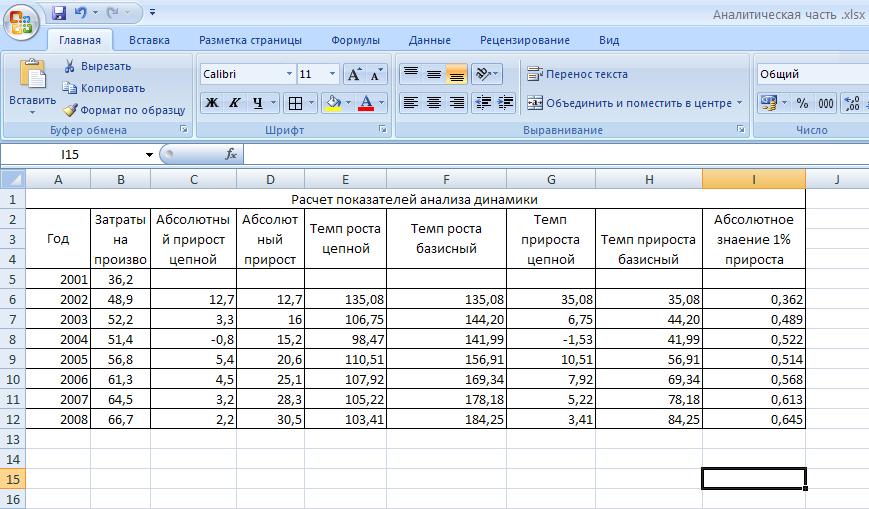The image size is (869, 509).
Task: Select row 9 header
Action: pyautogui.click(x=13, y=359)
